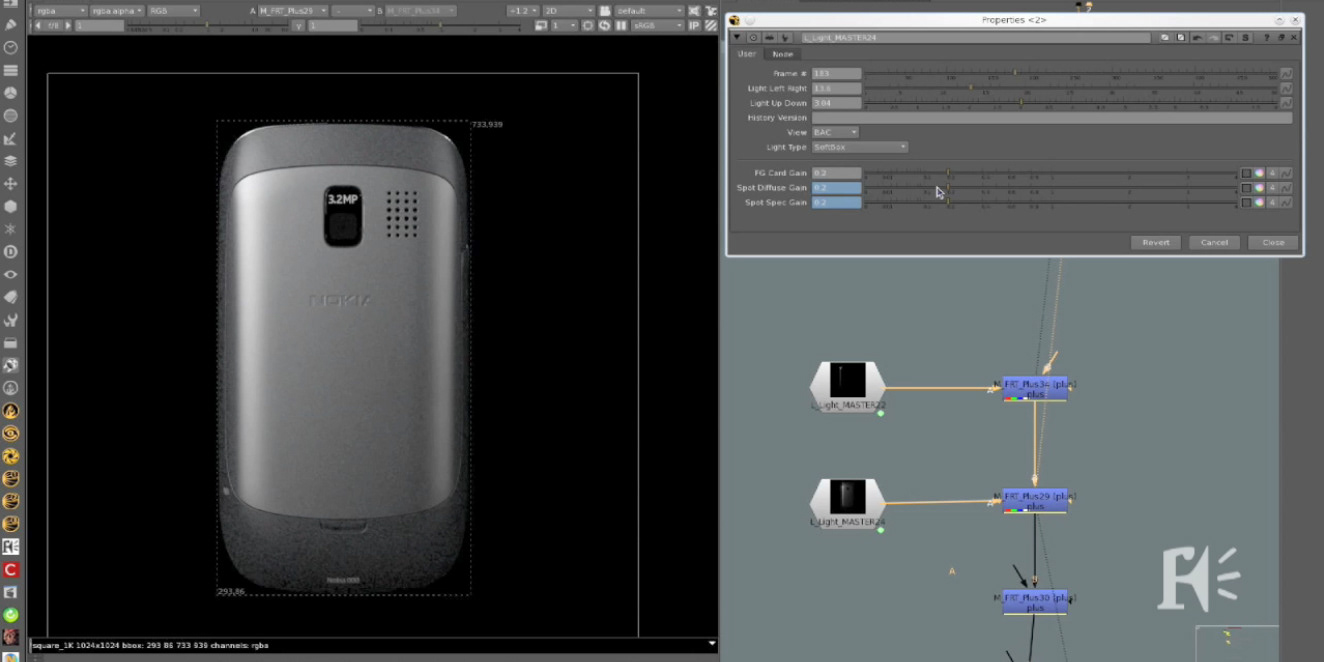This screenshot has height=662, width=1324.
Task: Click the Revert button
Action: point(1156,242)
